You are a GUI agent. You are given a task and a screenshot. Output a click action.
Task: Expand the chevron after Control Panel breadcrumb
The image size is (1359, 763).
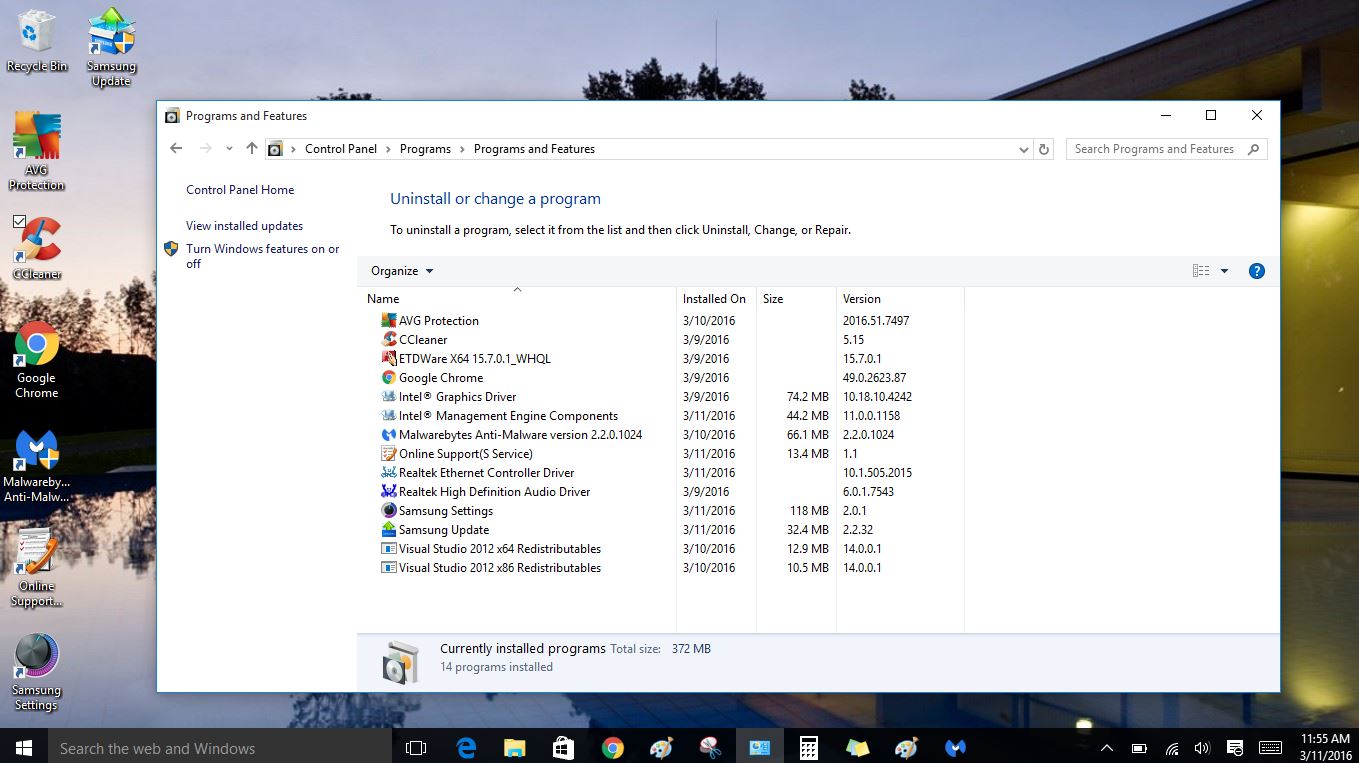[388, 149]
